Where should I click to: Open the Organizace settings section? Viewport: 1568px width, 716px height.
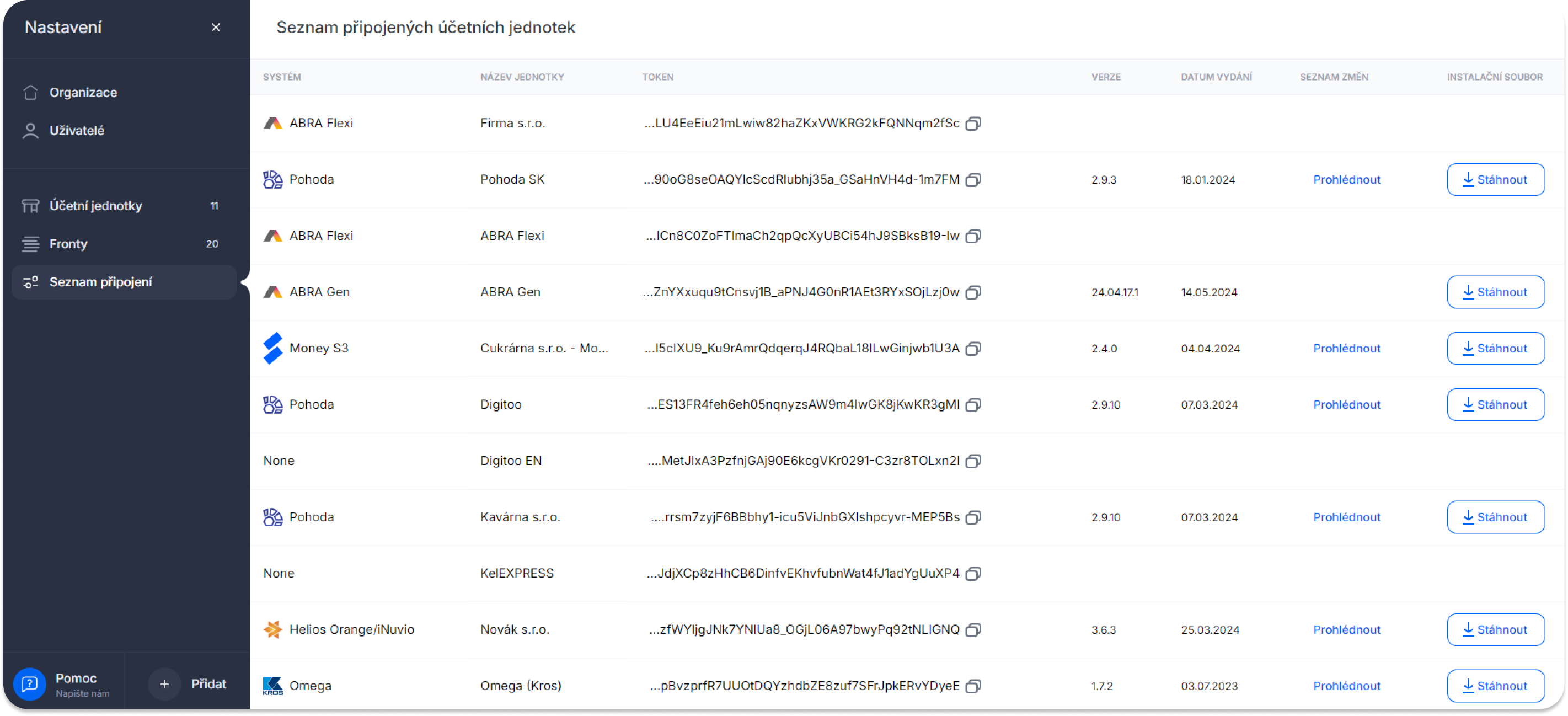(124, 93)
